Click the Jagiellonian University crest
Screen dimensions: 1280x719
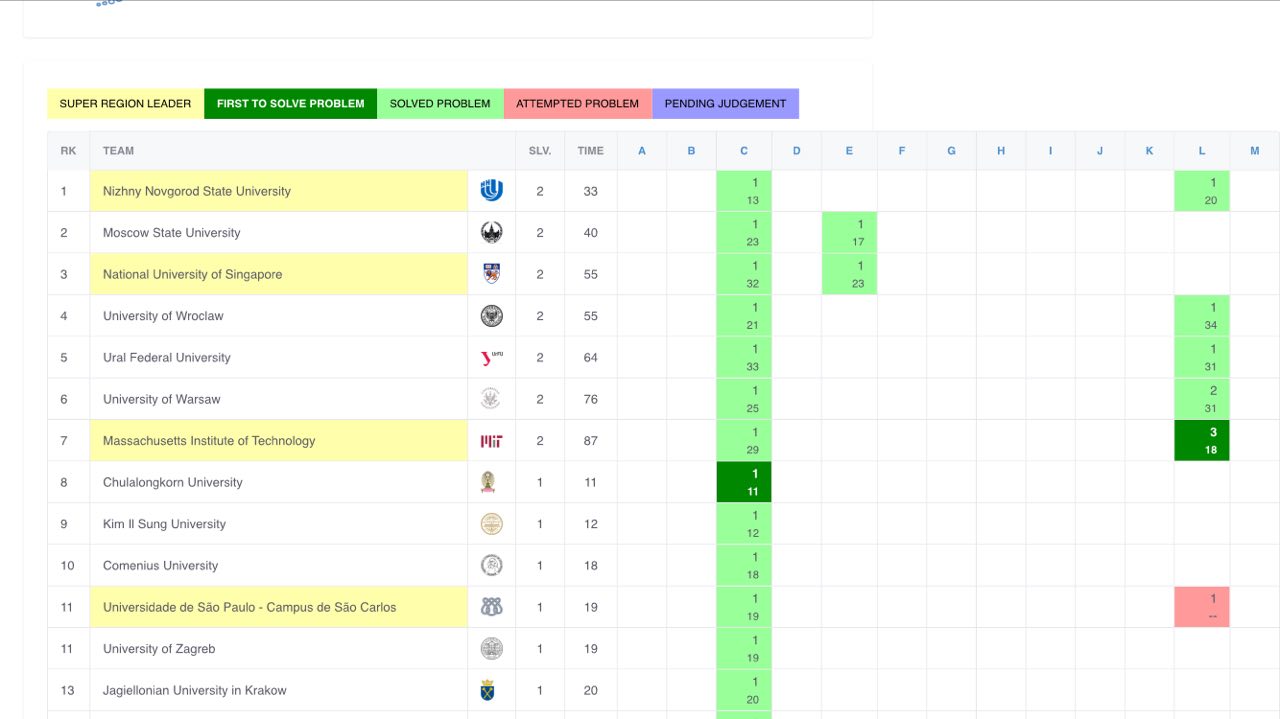point(487,690)
